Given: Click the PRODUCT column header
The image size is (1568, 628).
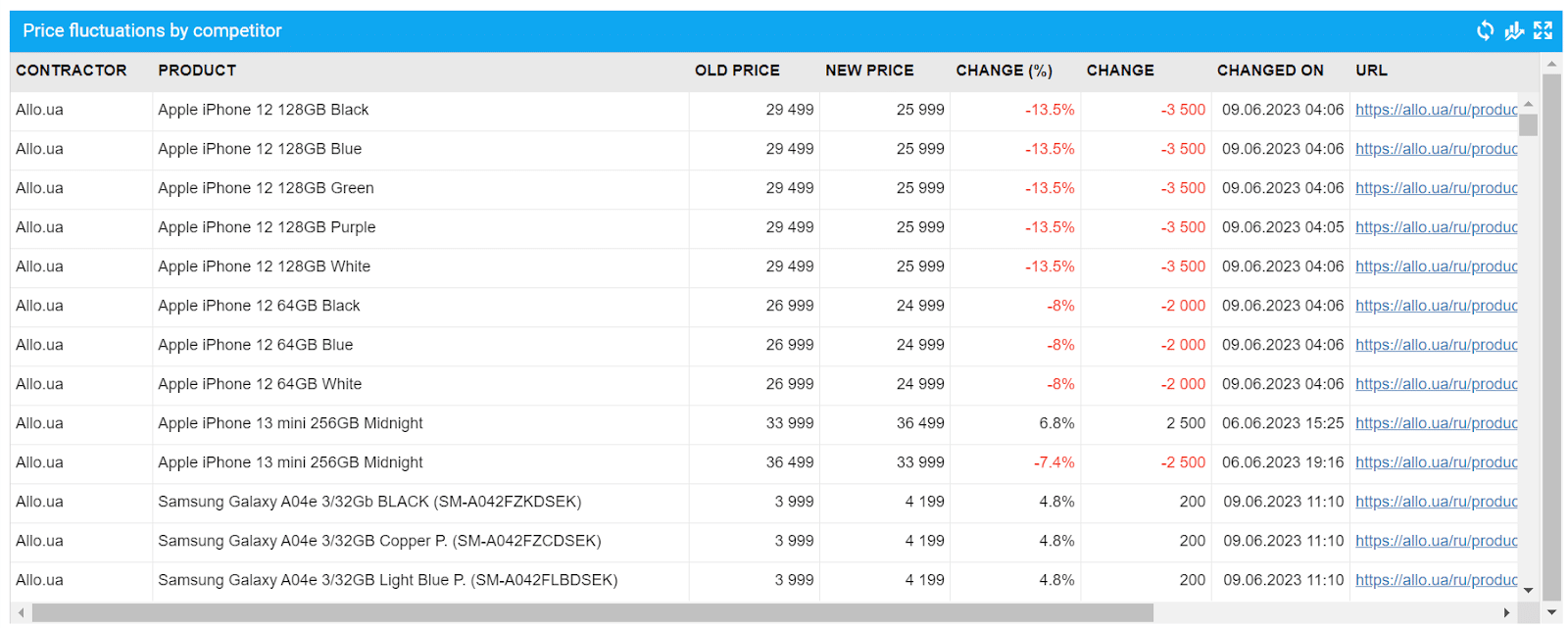Looking at the screenshot, I should [x=197, y=71].
